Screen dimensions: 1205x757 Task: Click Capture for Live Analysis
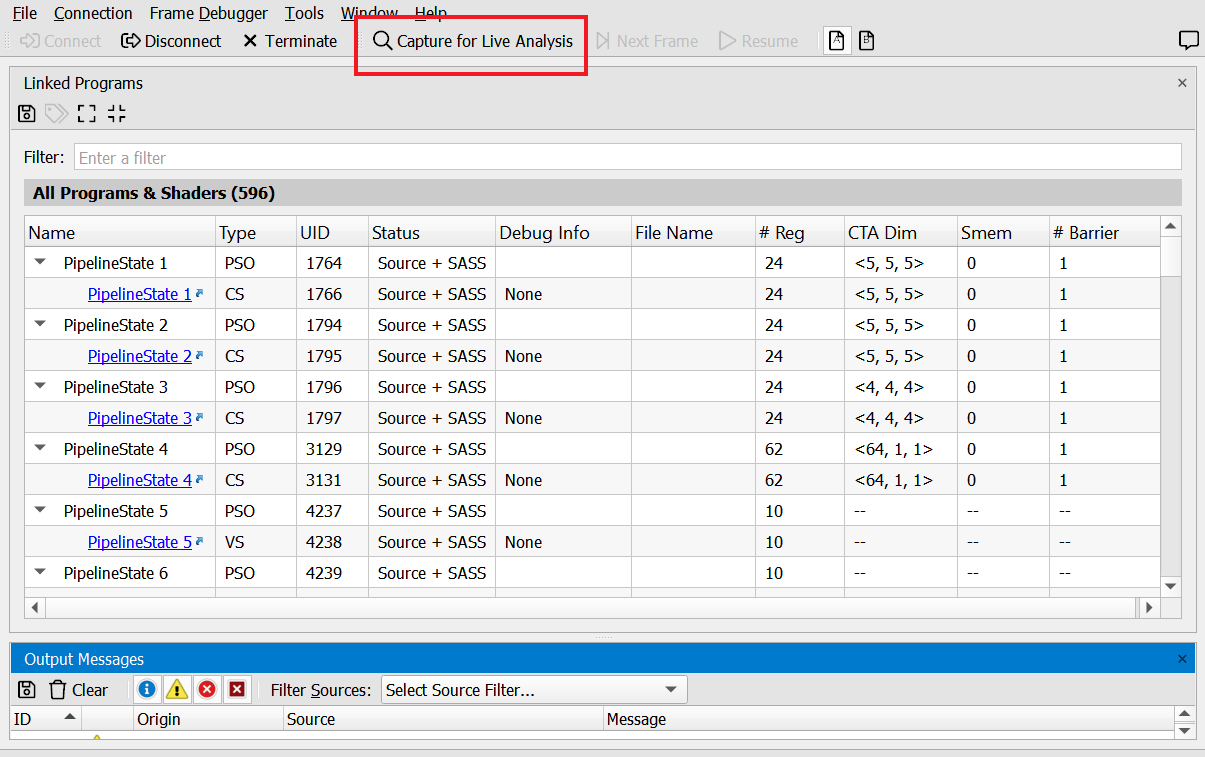(470, 40)
